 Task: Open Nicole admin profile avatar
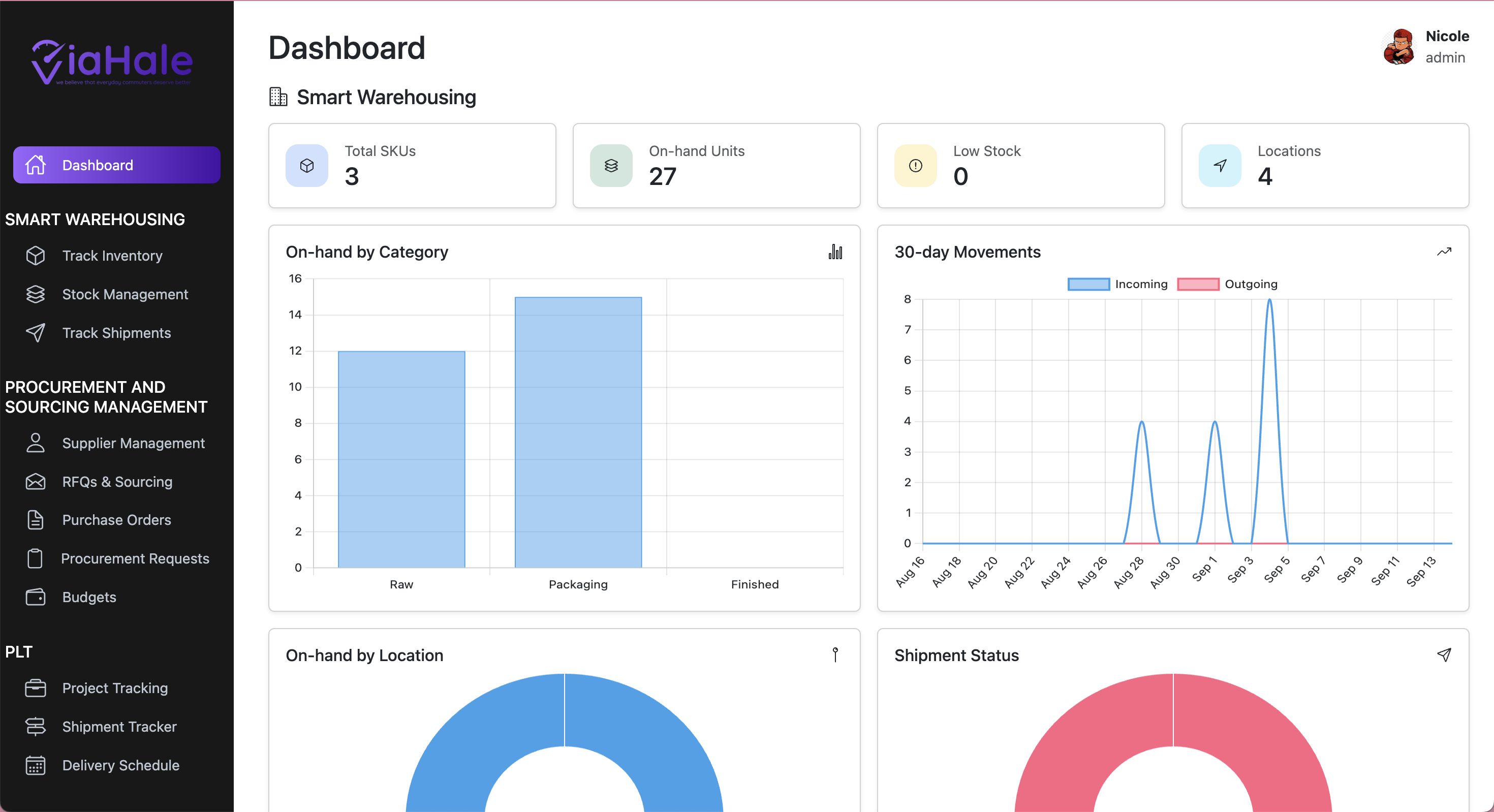point(1398,47)
